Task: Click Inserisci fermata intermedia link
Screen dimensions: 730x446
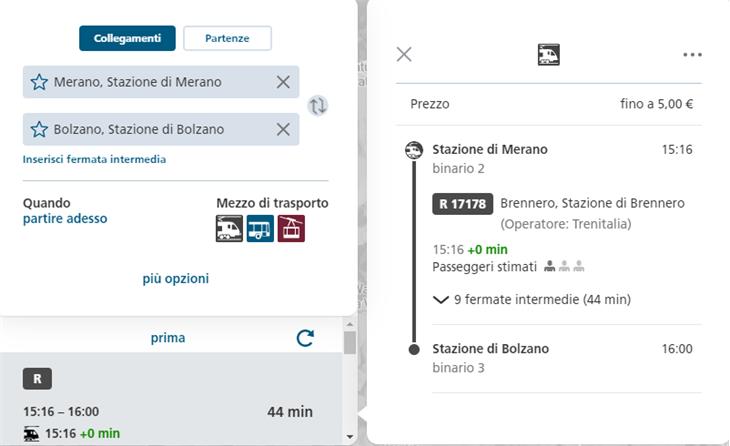Action: [x=94, y=159]
